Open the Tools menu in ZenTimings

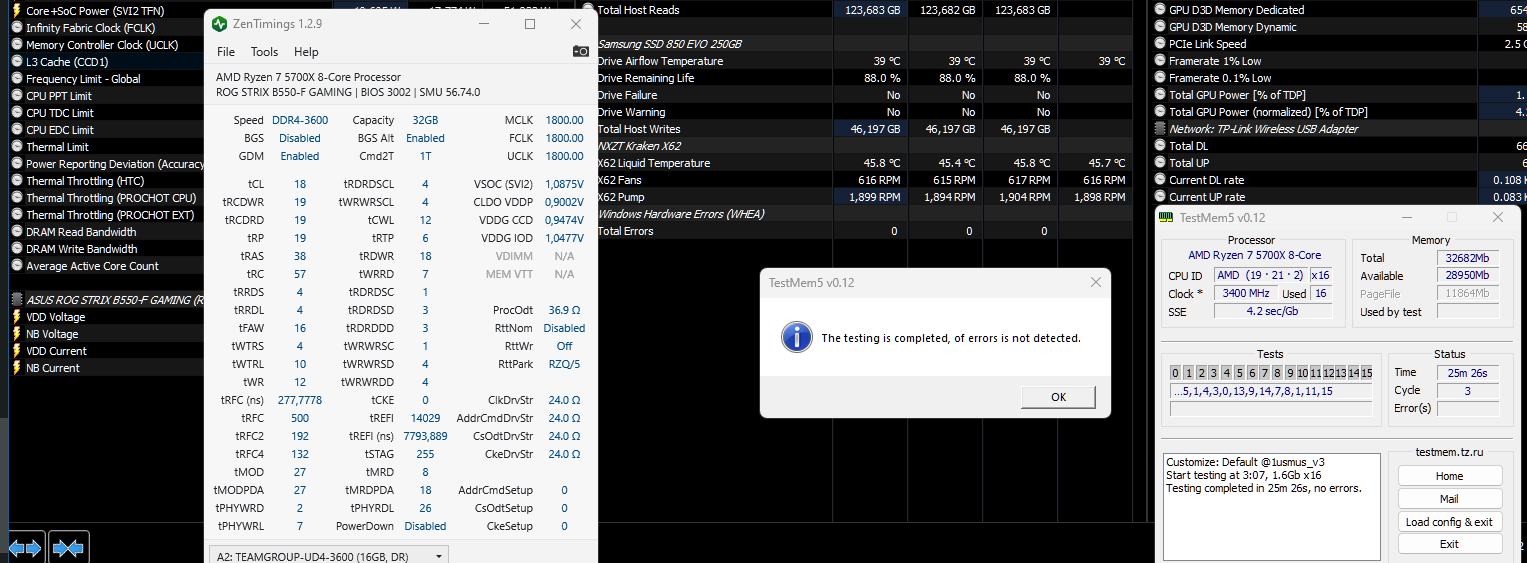[x=265, y=52]
